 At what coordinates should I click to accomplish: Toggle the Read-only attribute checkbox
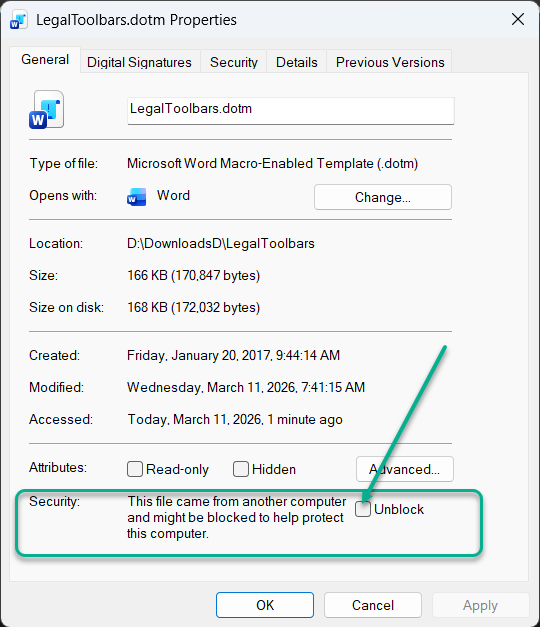click(135, 469)
